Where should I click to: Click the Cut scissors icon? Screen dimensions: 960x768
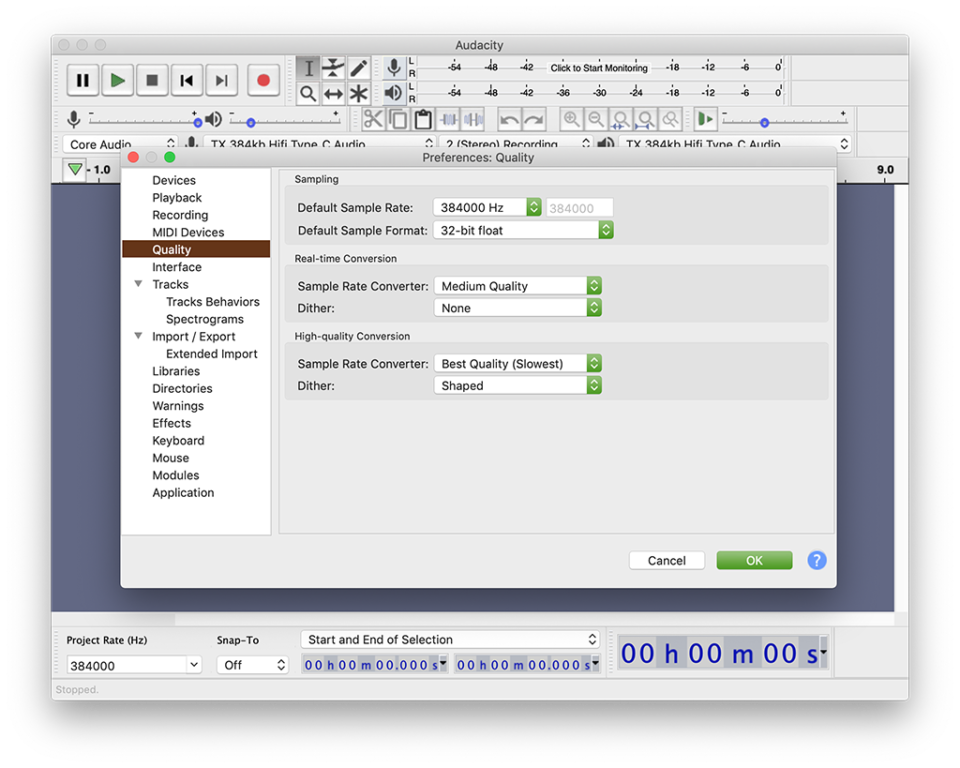click(373, 119)
